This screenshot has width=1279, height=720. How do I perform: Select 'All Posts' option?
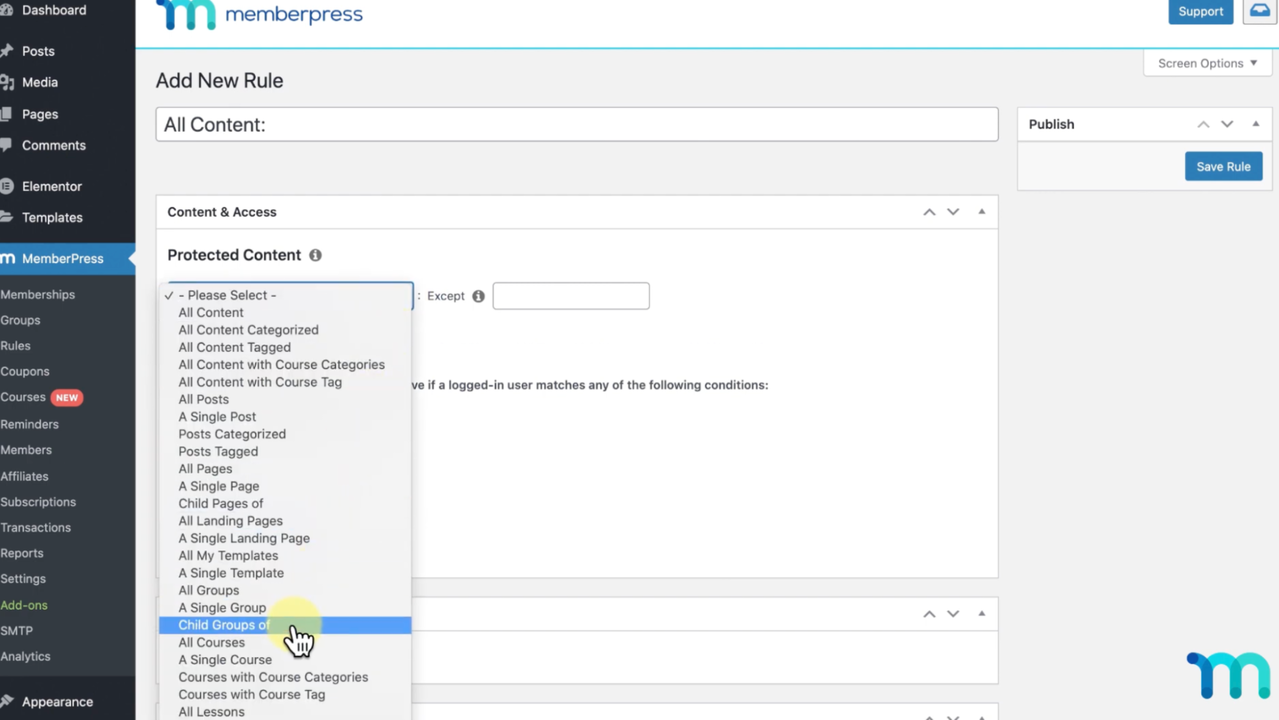tap(285, 399)
